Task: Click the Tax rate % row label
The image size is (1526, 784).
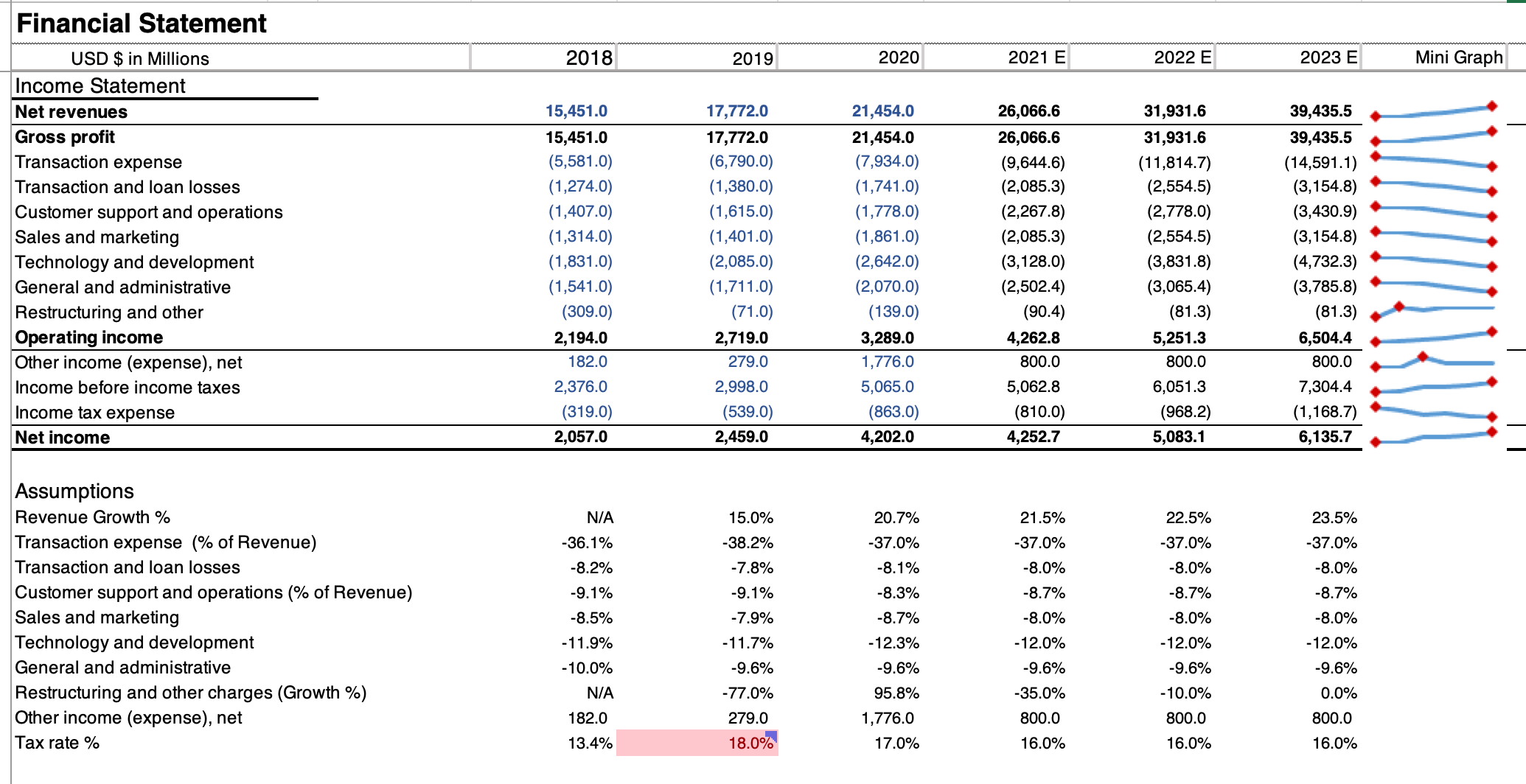Action: click(x=57, y=743)
